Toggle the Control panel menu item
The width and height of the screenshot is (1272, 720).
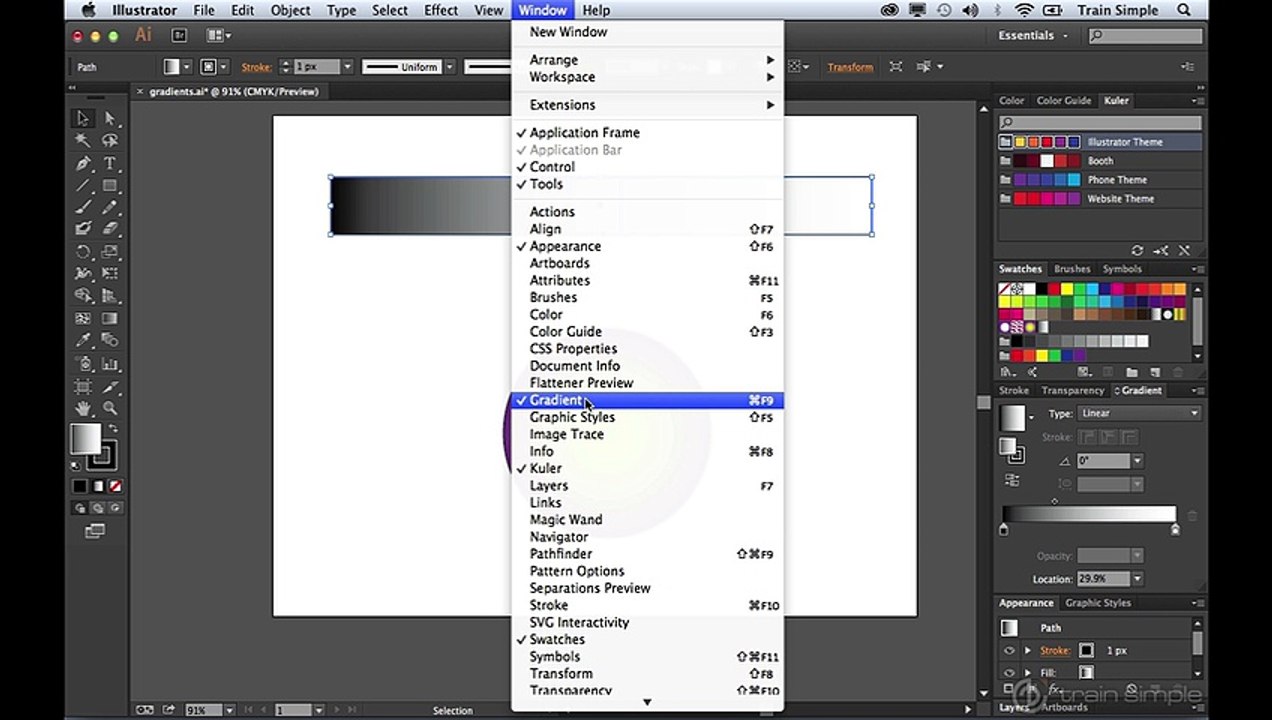click(647, 167)
